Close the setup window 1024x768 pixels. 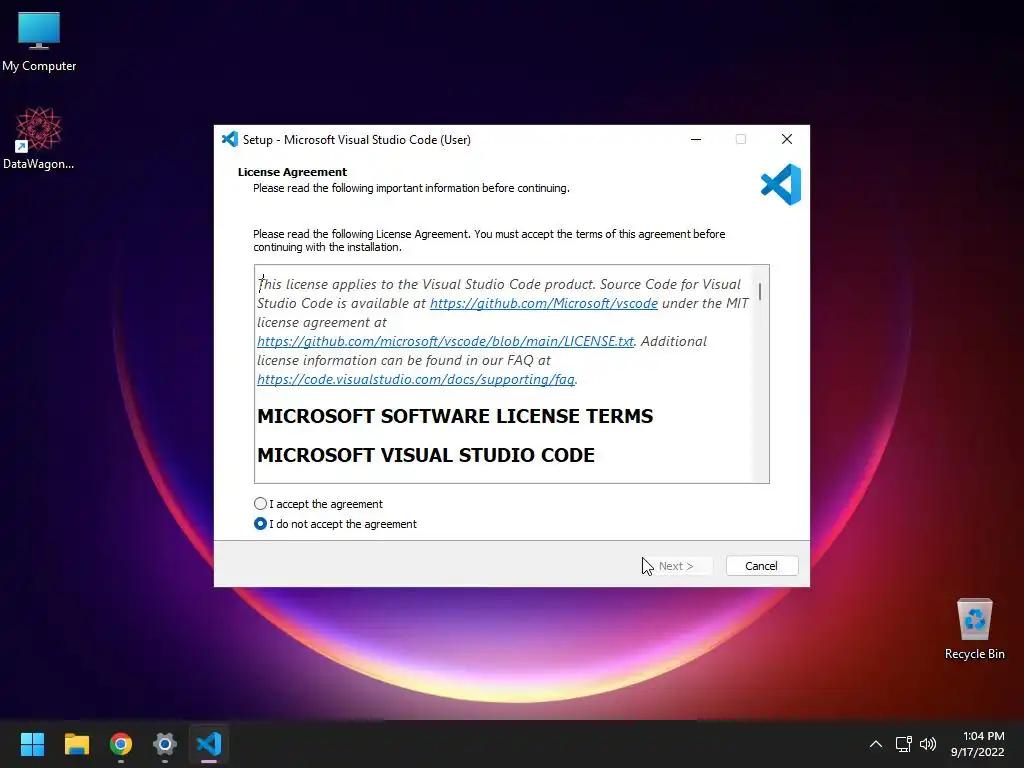[x=787, y=139]
